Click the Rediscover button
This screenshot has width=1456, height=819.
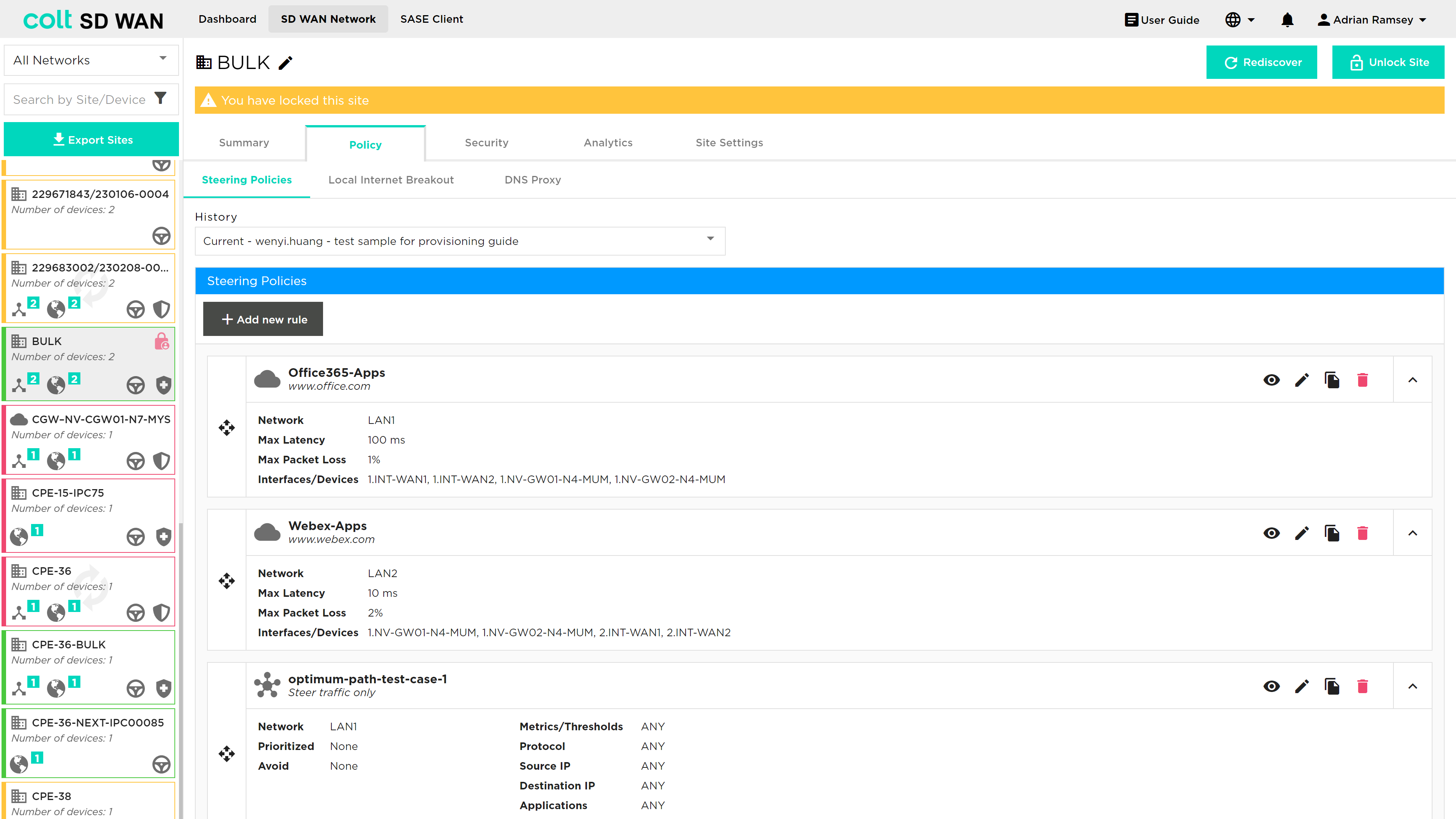click(x=1261, y=62)
